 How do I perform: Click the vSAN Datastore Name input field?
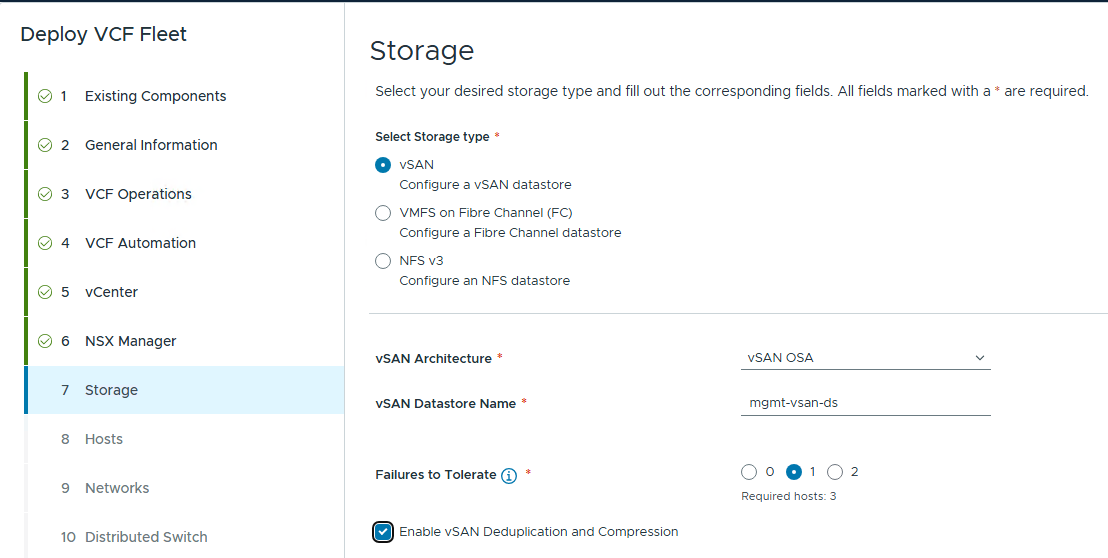click(865, 404)
